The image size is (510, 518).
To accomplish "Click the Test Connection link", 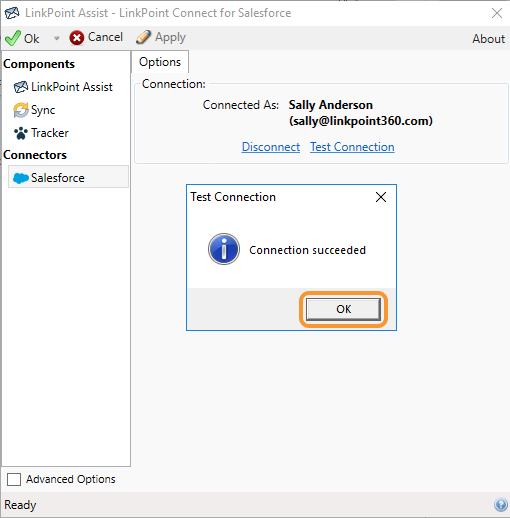I will (x=352, y=147).
